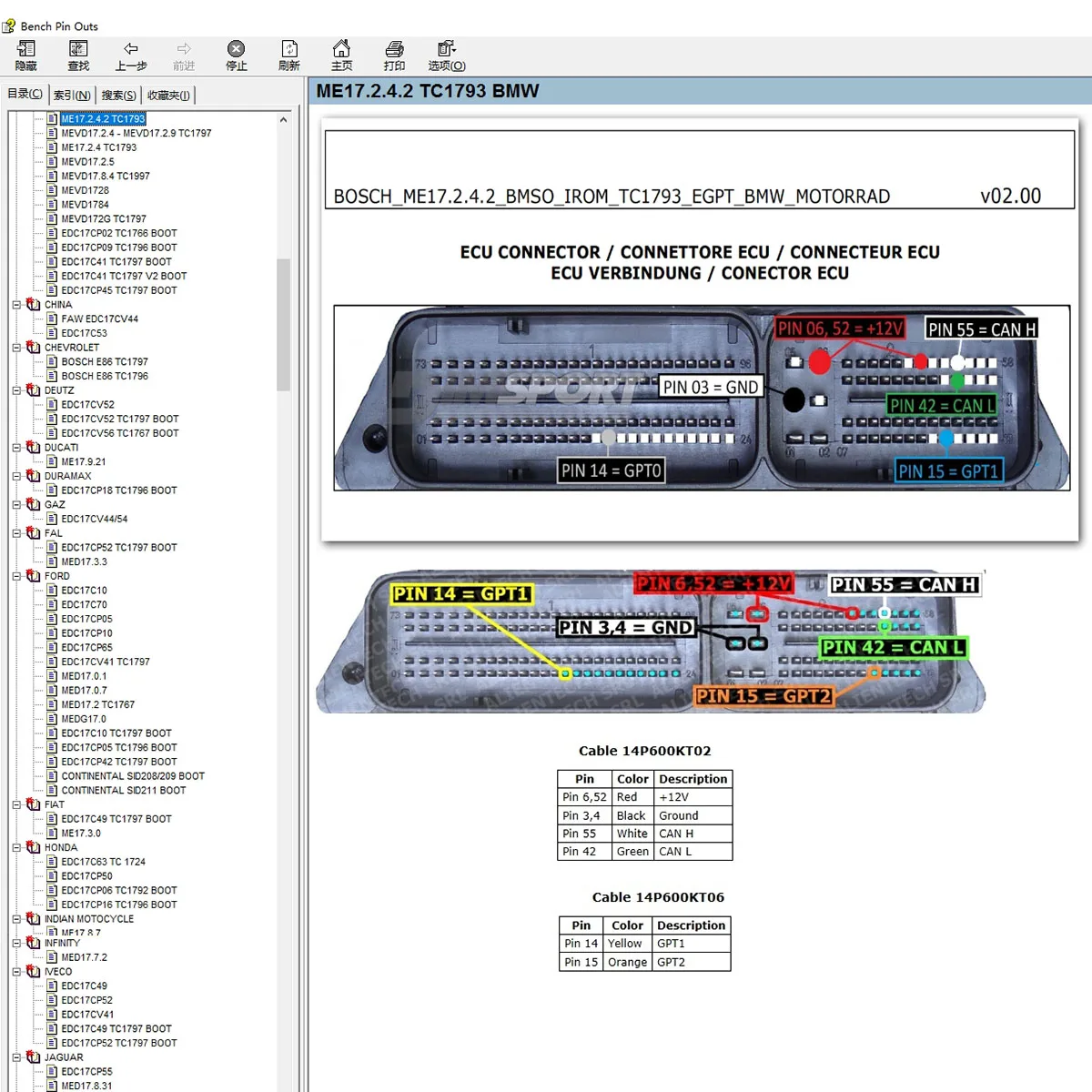The width and height of the screenshot is (1092, 1092).
Task: Switch to the Index (索引) tab
Action: coord(72,95)
